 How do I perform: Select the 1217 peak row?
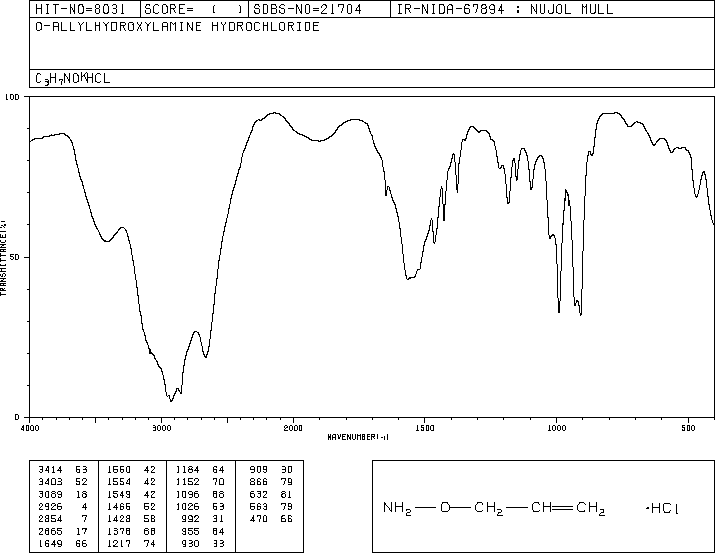(x=131, y=544)
